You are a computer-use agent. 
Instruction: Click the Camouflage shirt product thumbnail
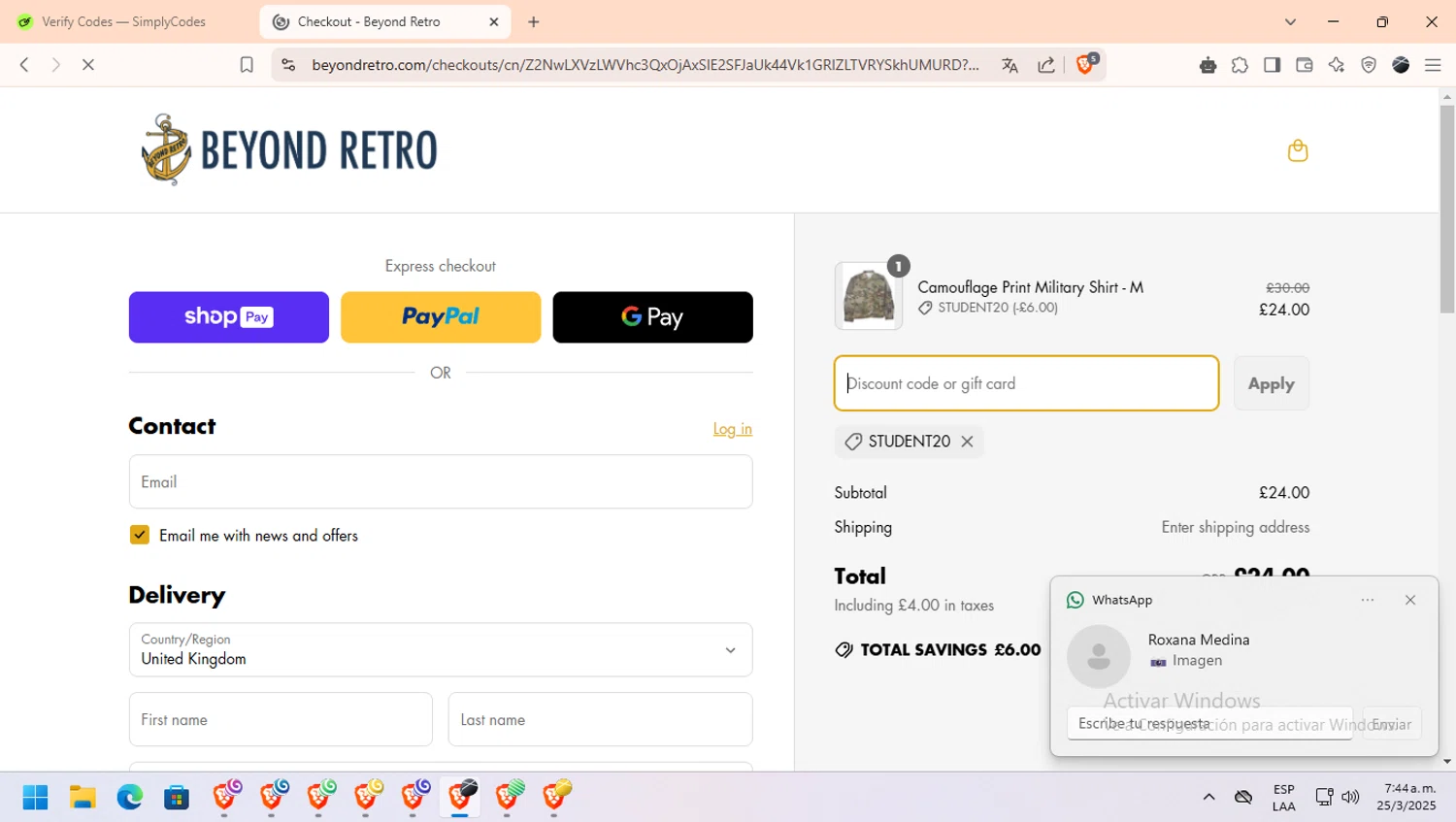click(x=869, y=296)
